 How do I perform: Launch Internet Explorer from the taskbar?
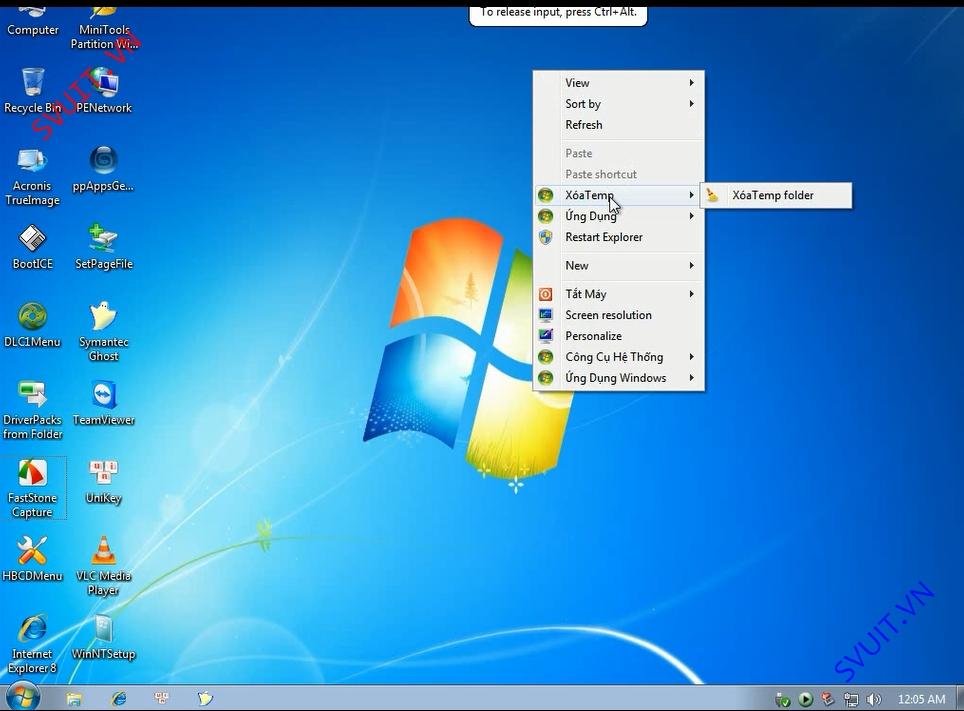(x=119, y=698)
